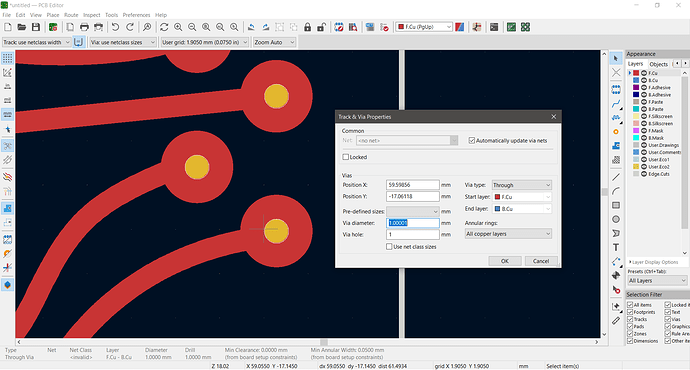Toggle Footprints in Selection Filter
Image resolution: width=690 pixels, height=370 pixels.
click(x=630, y=312)
